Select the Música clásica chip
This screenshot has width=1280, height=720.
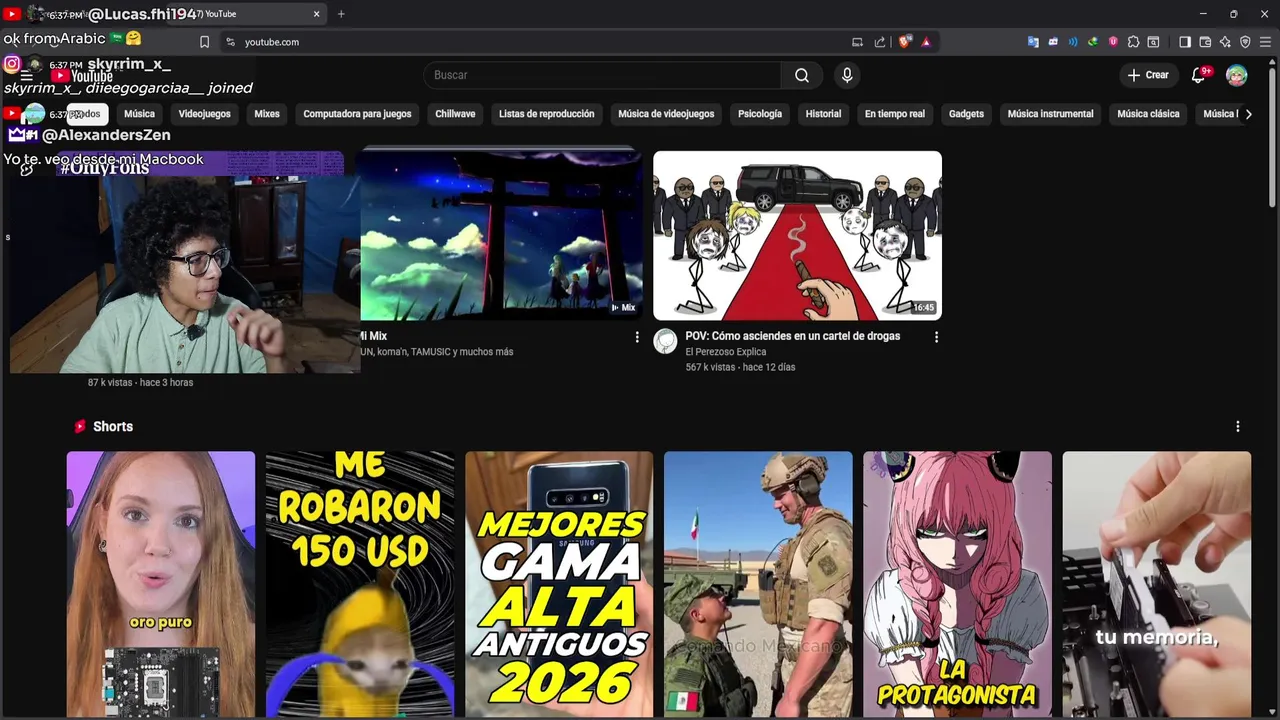[1148, 114]
